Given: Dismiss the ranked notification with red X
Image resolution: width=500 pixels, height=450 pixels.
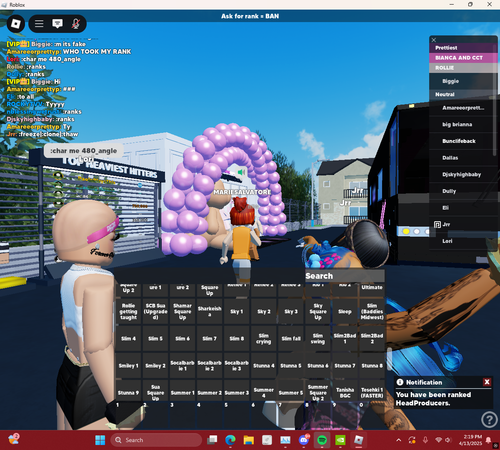Looking at the screenshot, I should click(x=487, y=382).
